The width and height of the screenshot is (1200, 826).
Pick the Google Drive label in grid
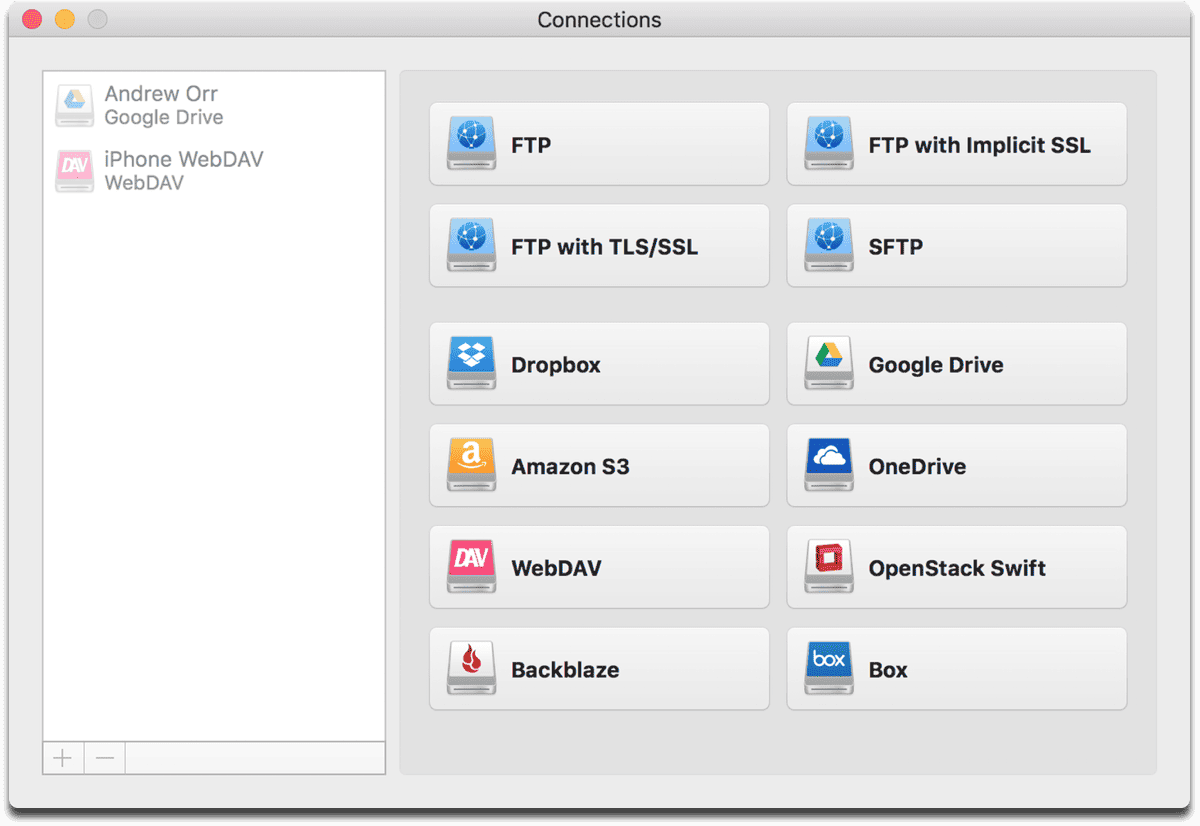tap(936, 365)
